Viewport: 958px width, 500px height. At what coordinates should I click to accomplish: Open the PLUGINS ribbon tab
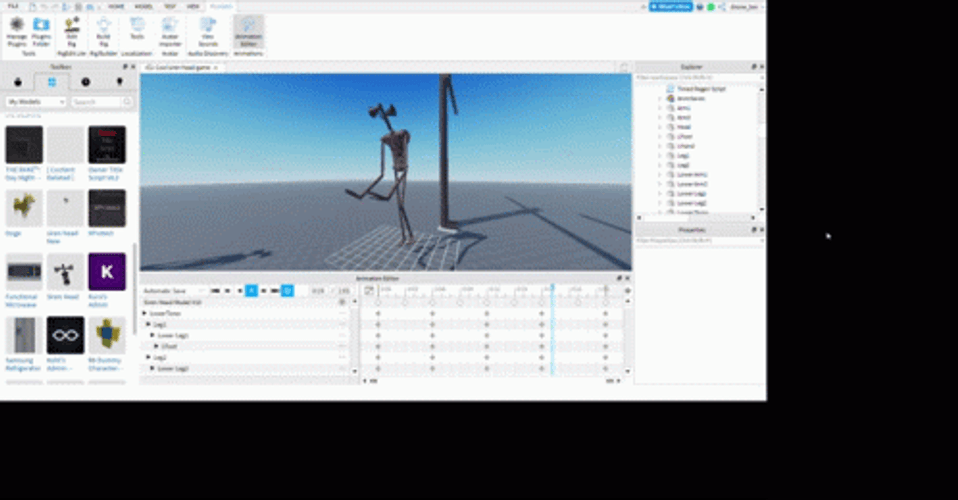click(x=221, y=7)
